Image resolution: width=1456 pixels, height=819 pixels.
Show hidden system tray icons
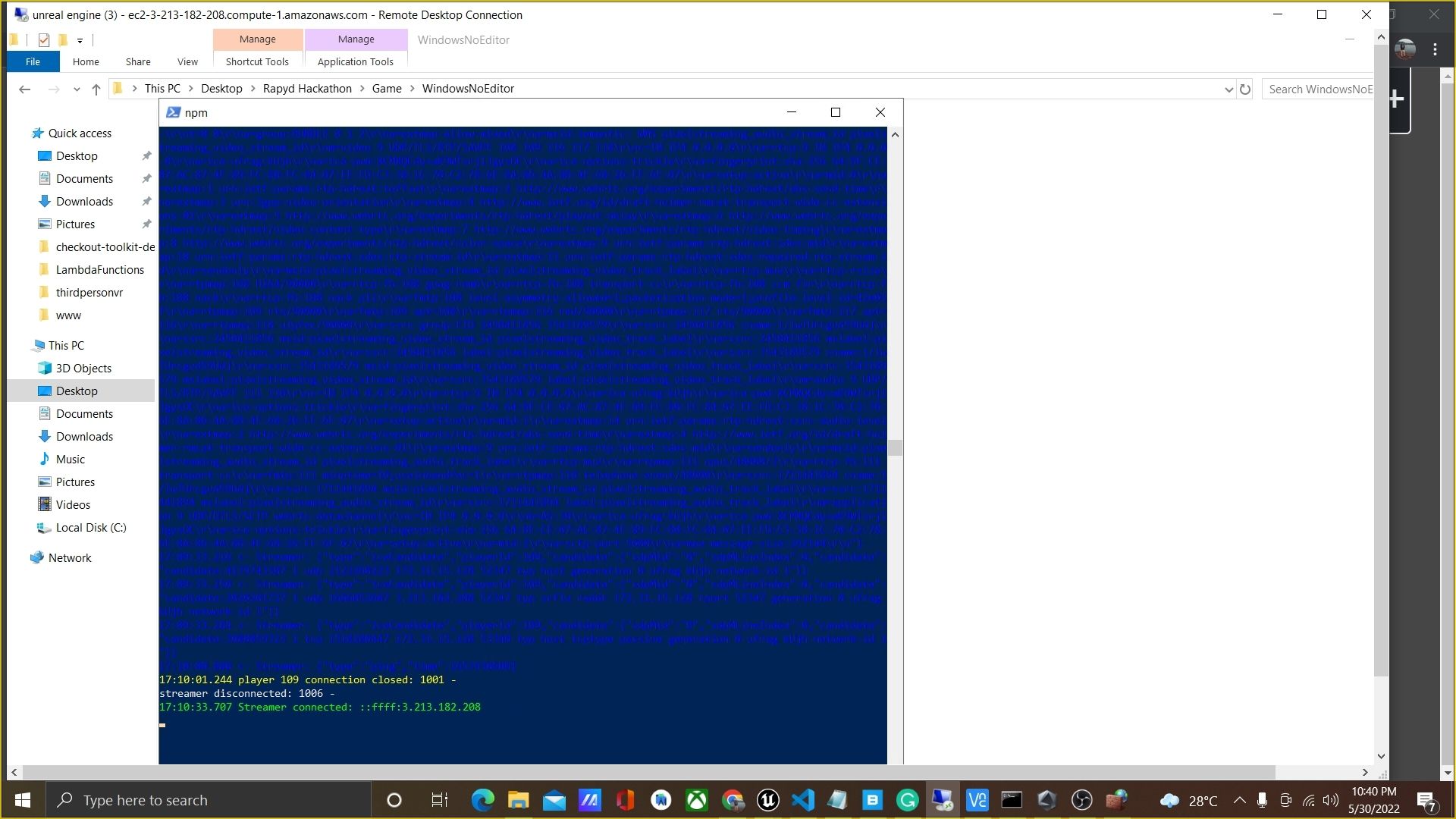pos(1239,800)
